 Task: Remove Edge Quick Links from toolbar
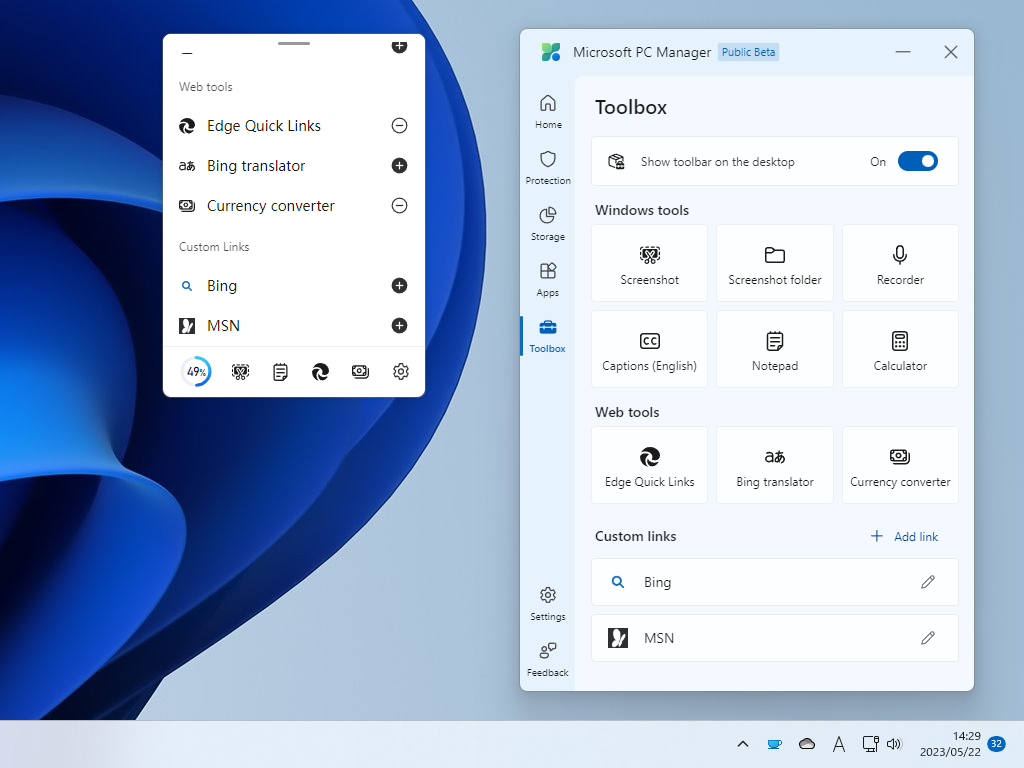coord(399,125)
